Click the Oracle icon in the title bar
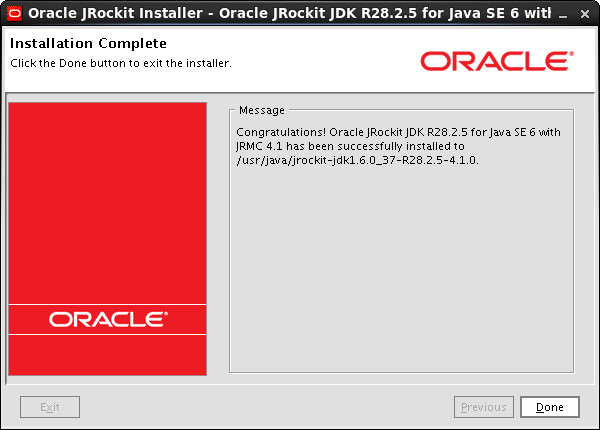 click(x=15, y=13)
